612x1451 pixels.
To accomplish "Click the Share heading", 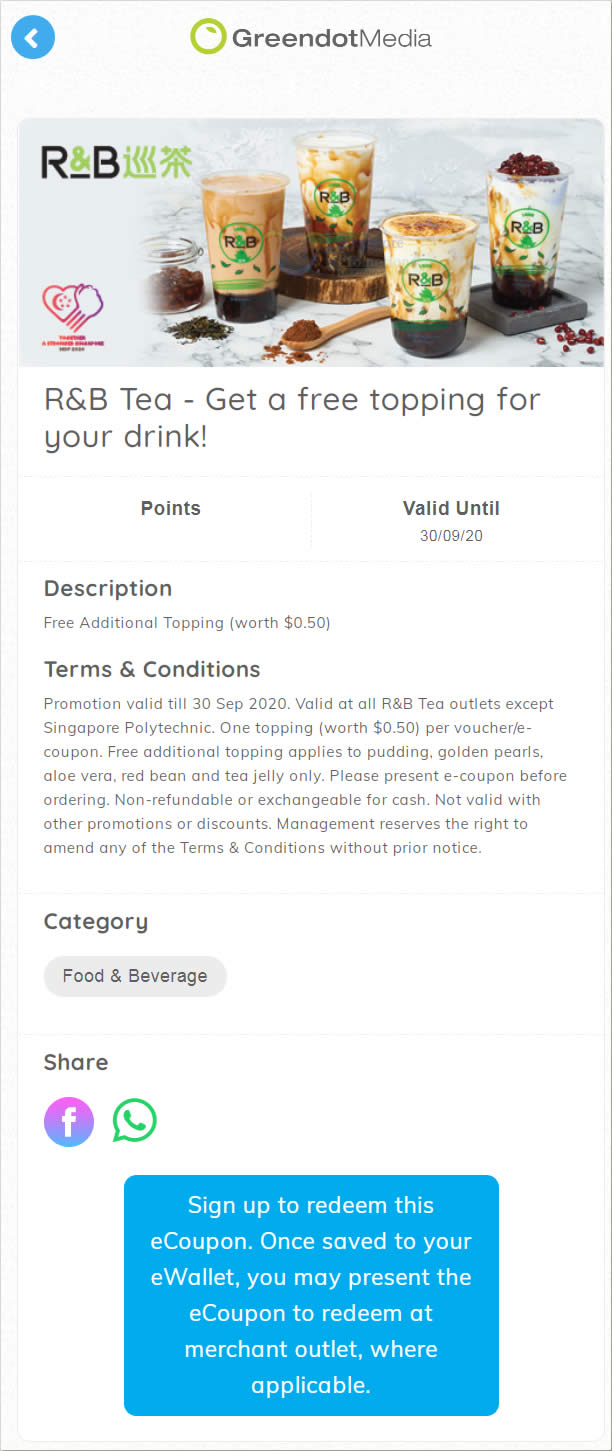I will click(76, 1062).
